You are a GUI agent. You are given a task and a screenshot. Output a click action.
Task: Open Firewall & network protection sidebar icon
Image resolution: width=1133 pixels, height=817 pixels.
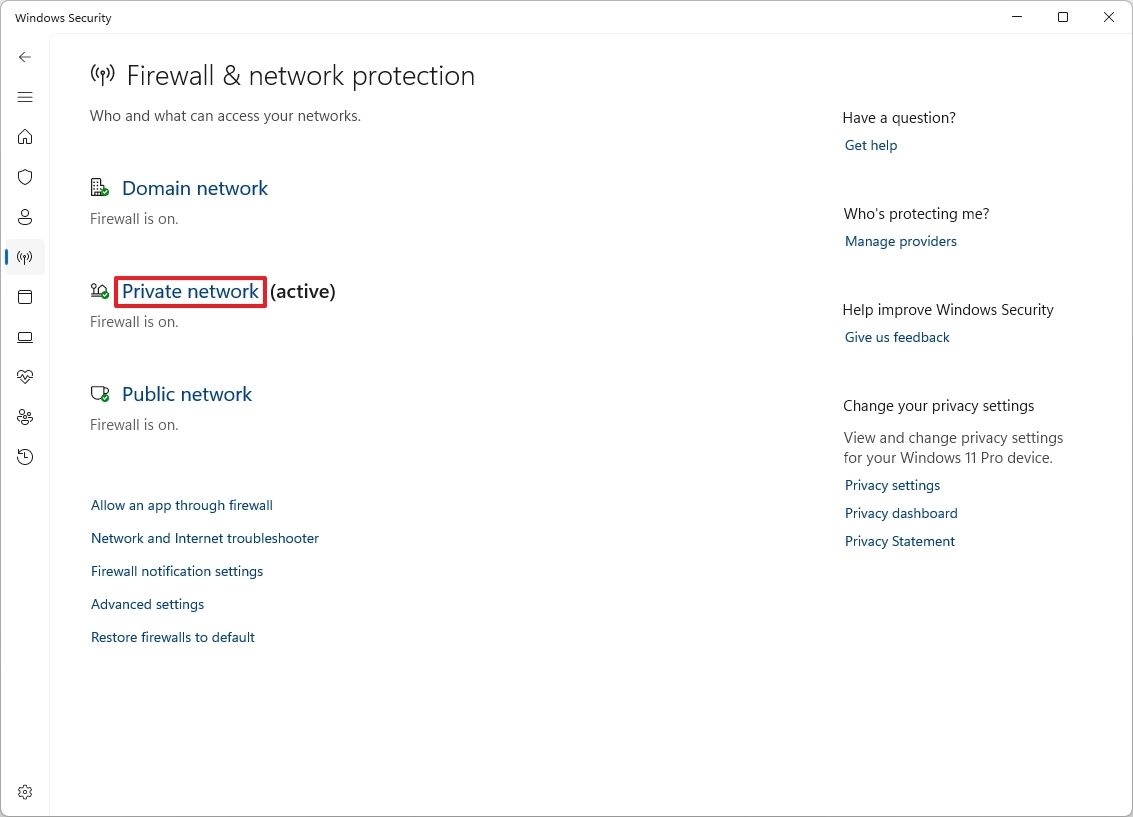(24, 257)
